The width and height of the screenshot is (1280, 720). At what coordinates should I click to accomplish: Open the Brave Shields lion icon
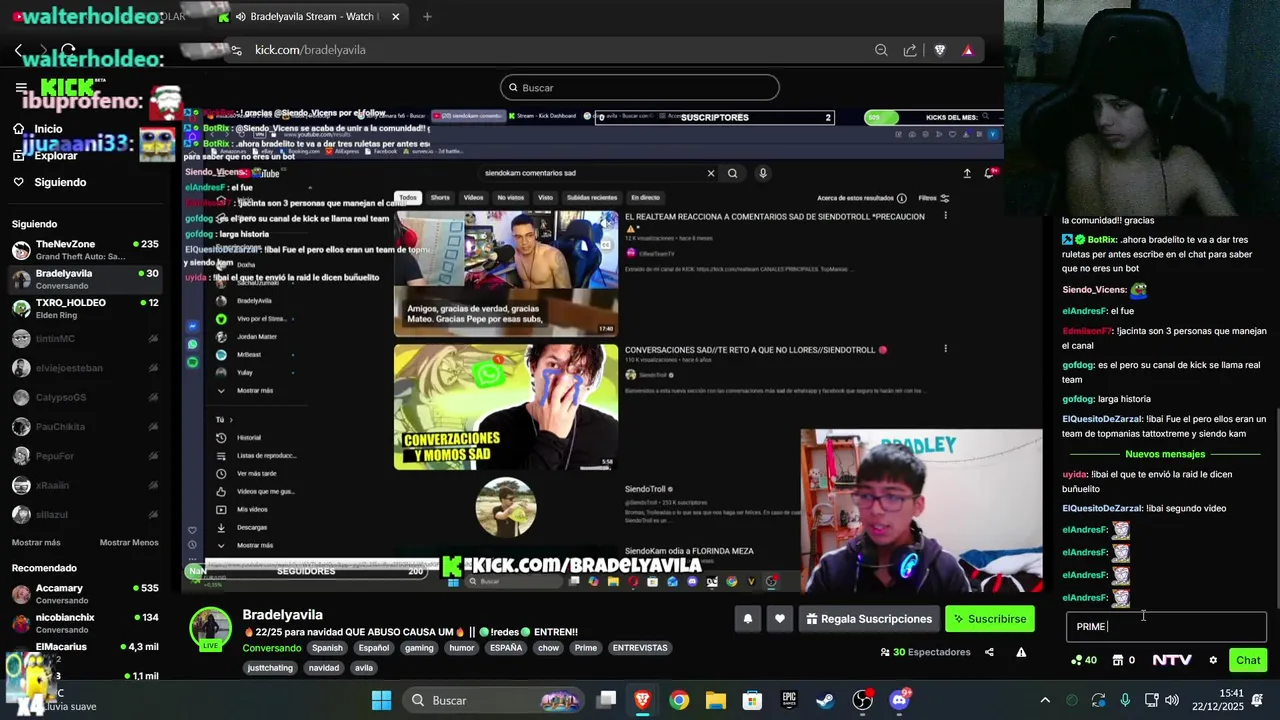point(939,50)
